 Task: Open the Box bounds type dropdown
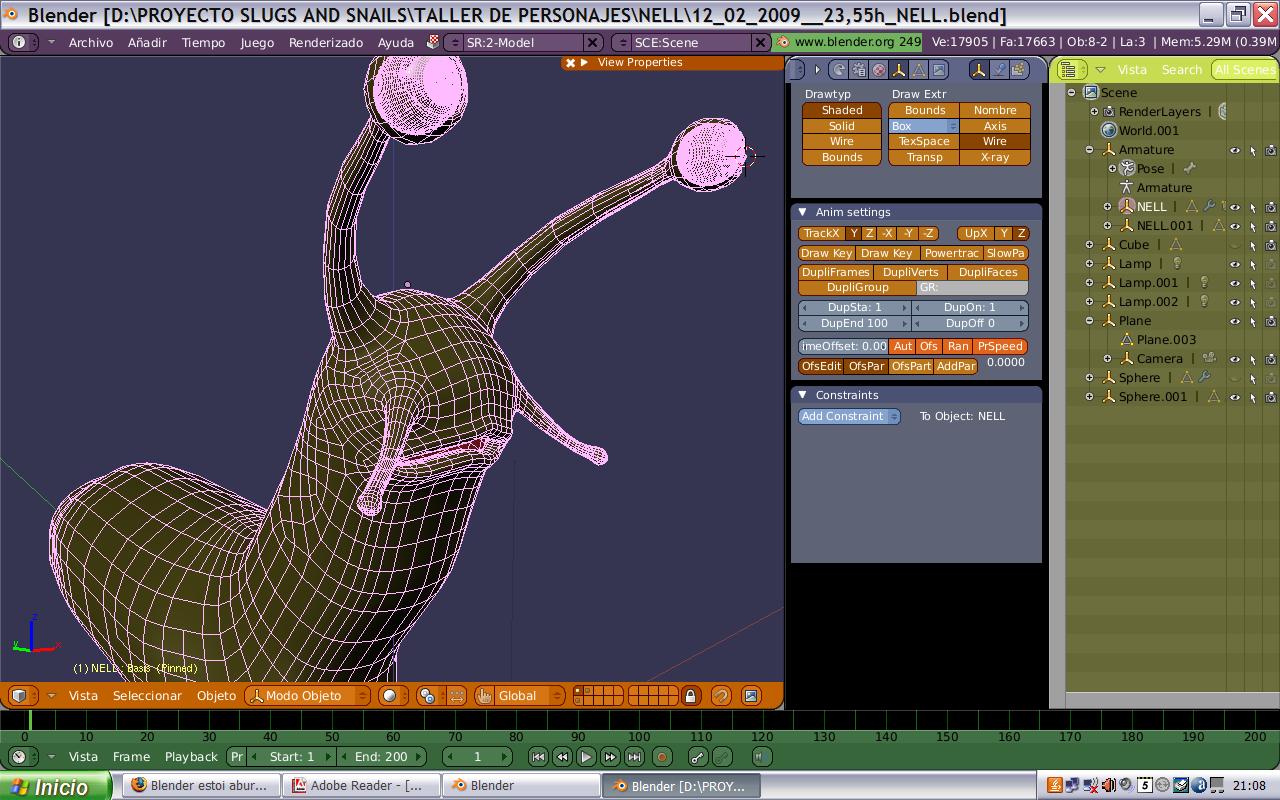[x=924, y=126]
